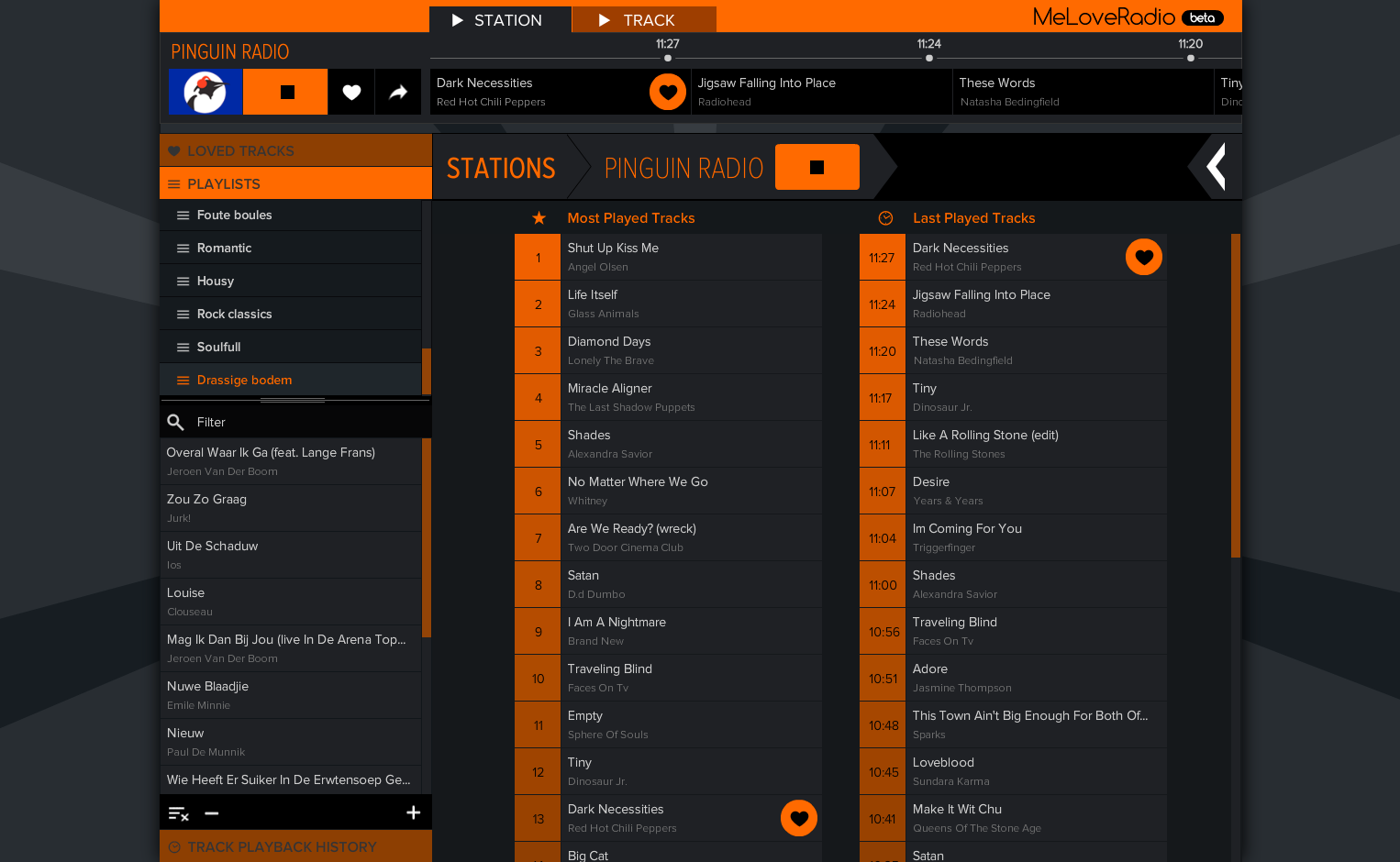Click the Last Played Tracks clock icon
Image resolution: width=1400 pixels, height=862 pixels.
[x=885, y=217]
